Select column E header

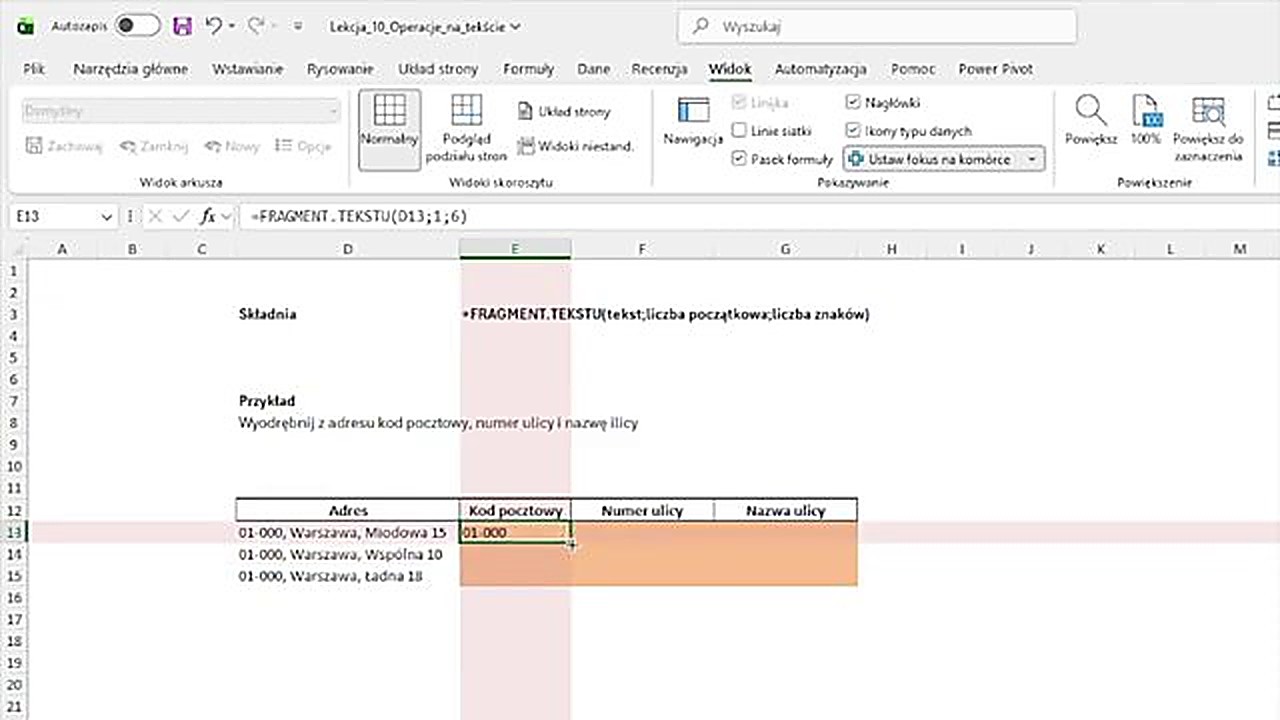pyautogui.click(x=515, y=249)
